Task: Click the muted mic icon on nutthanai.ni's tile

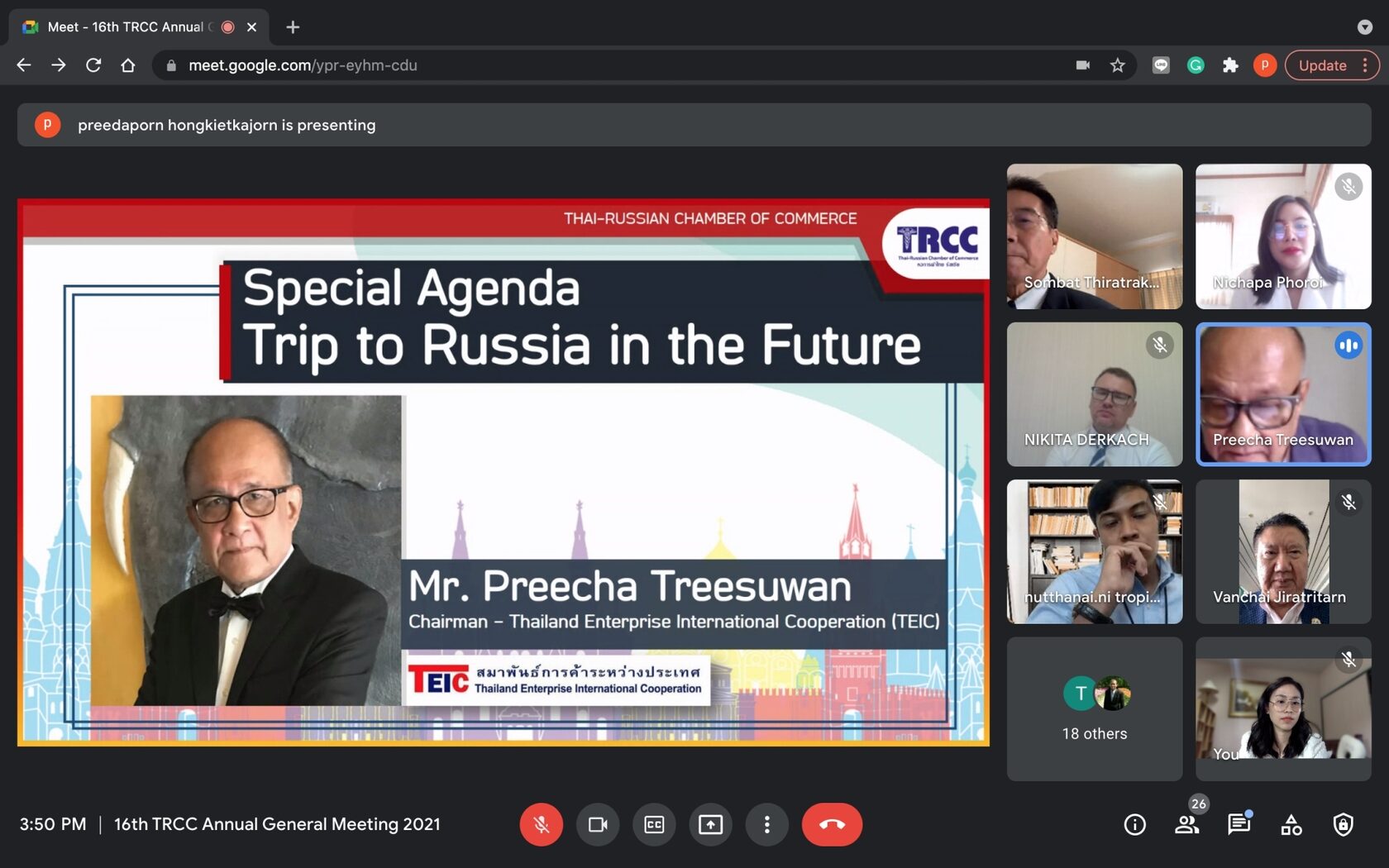Action: click(1160, 502)
